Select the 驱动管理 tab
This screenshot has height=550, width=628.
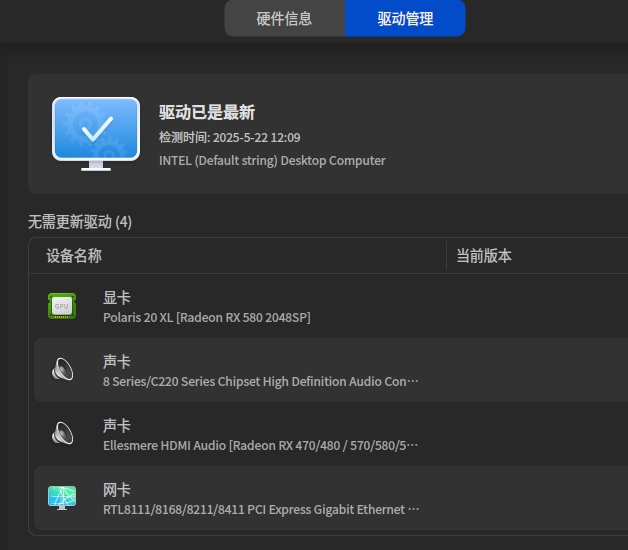point(405,18)
